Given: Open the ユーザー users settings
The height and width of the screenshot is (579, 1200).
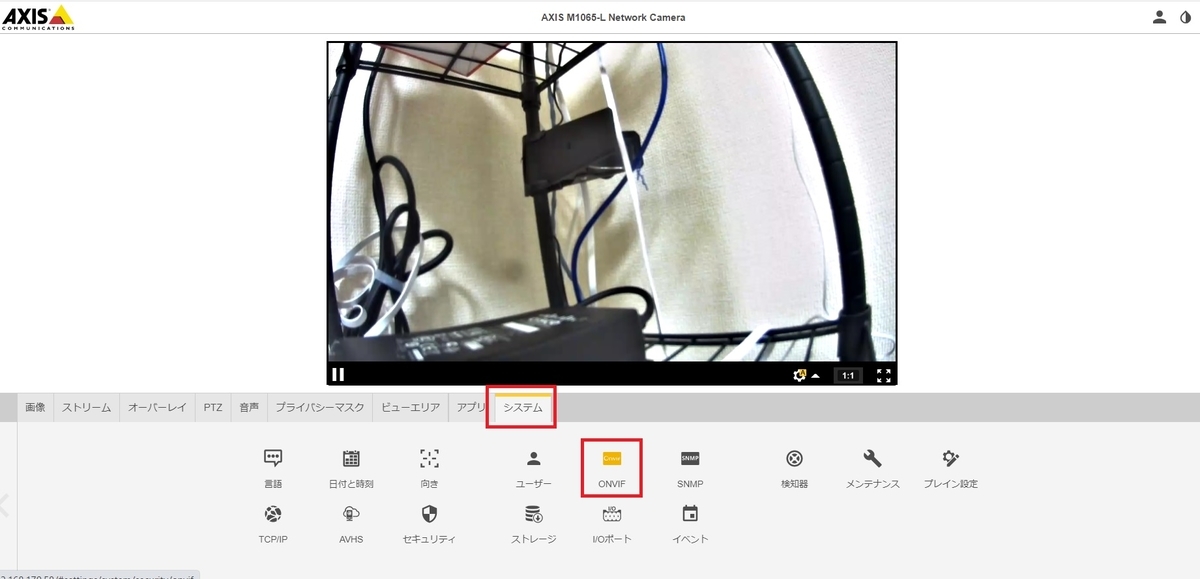Looking at the screenshot, I should (x=533, y=467).
